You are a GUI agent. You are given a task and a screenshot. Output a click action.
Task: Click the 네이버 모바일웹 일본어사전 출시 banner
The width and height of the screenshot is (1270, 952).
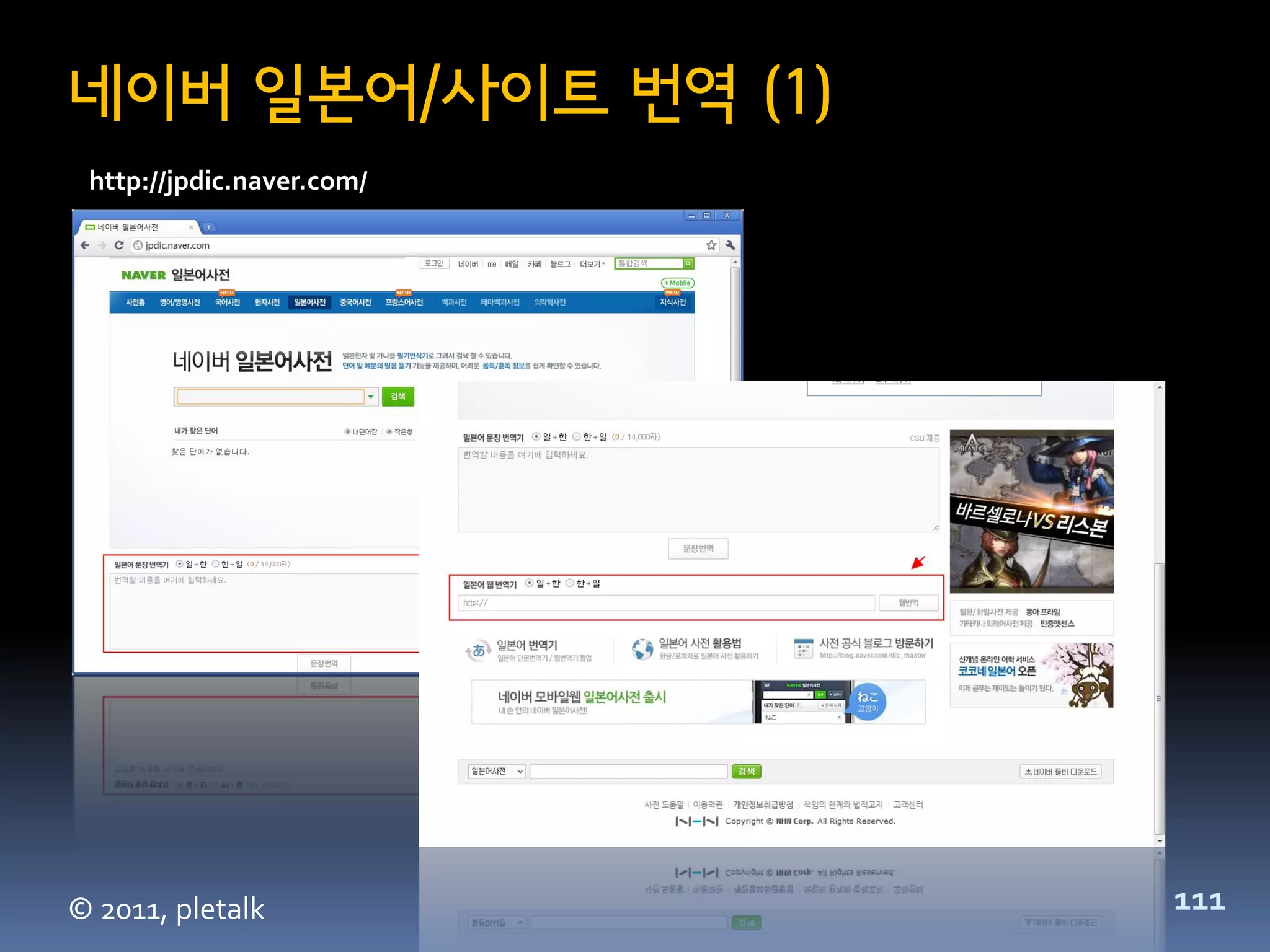(x=698, y=702)
